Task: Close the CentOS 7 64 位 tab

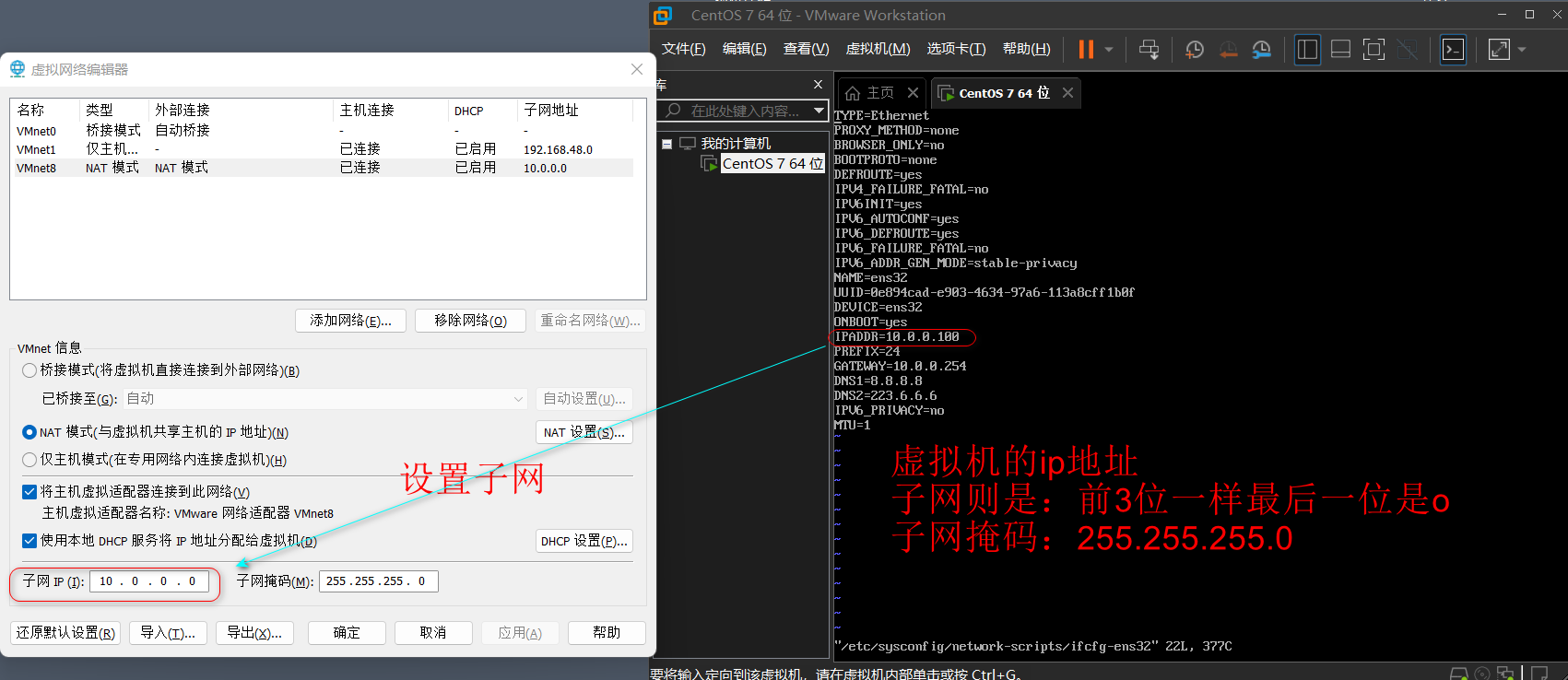Action: [1067, 93]
